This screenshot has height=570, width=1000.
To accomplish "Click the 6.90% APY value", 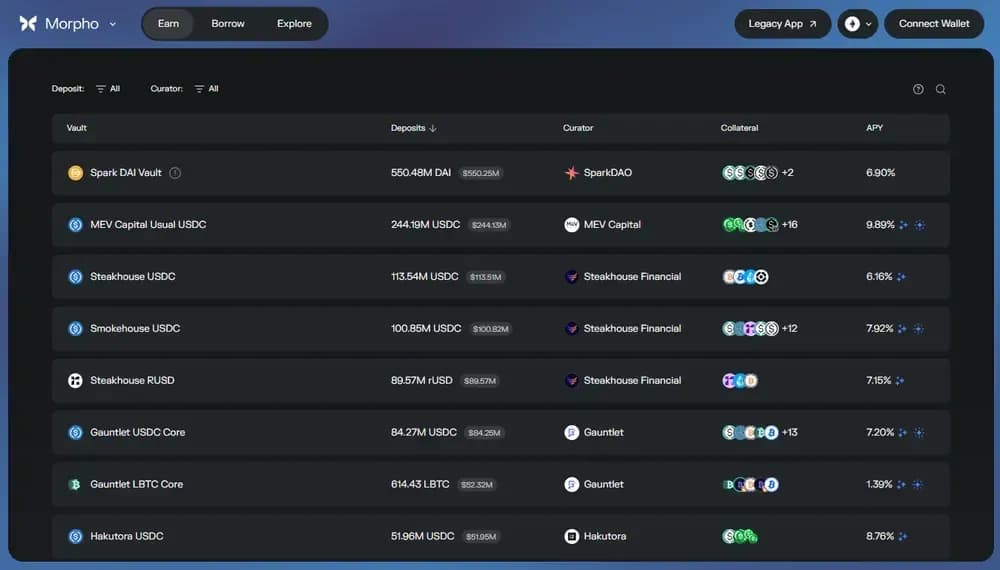I will click(x=880, y=173).
